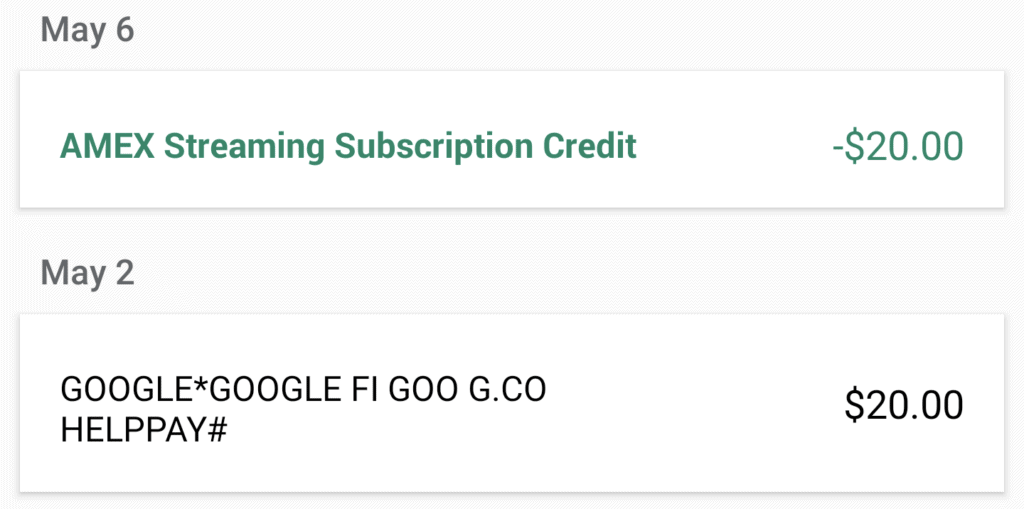
Task: Click the dollar sign of the -$20.00 credit
Action: (859, 146)
